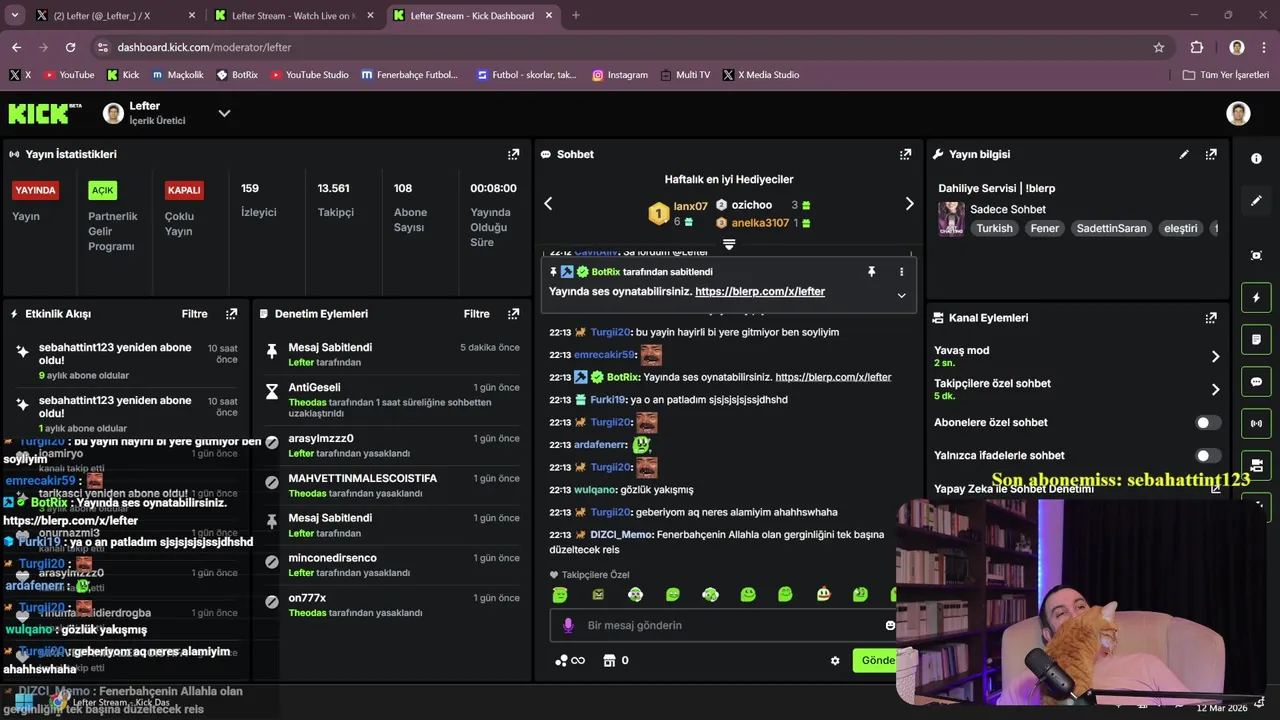This screenshot has width=1280, height=720.
Task: Insert the first green emote in emote row
Action: coord(560,594)
